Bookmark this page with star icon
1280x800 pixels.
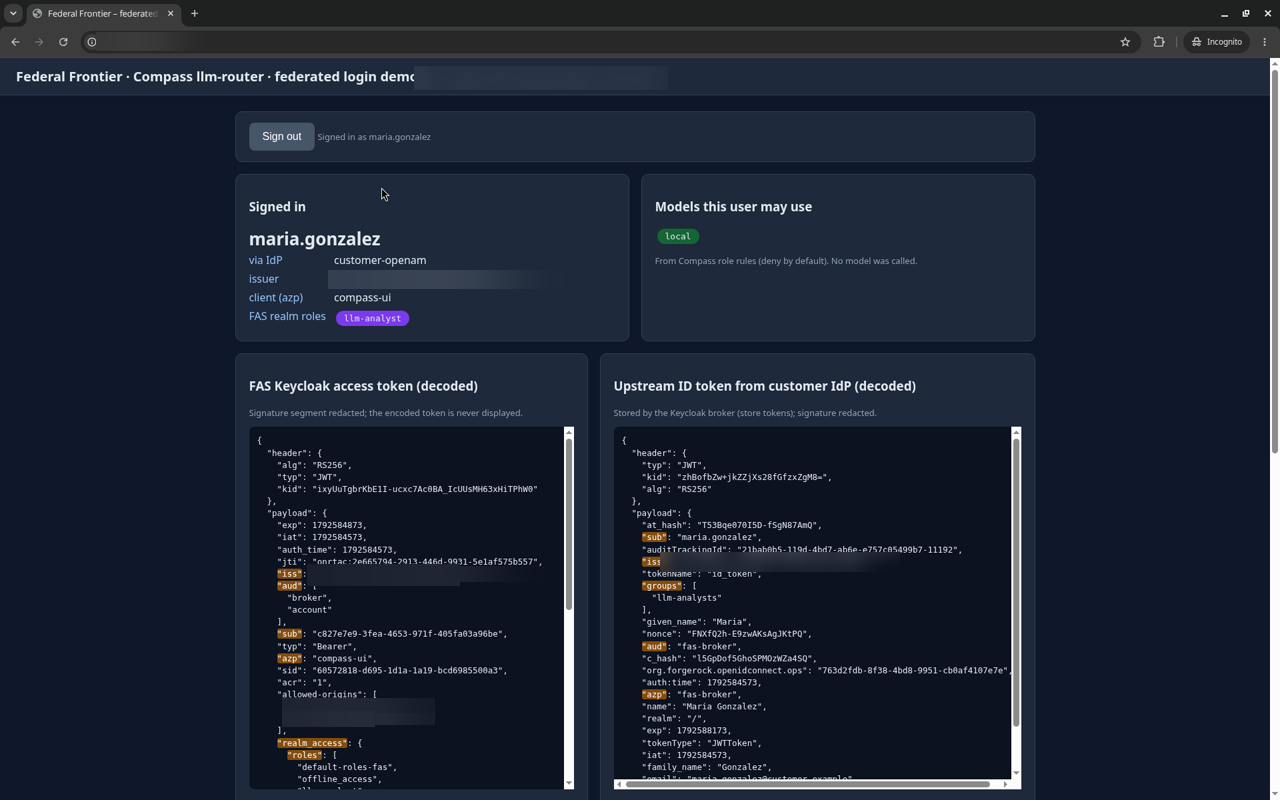coord(1125,42)
